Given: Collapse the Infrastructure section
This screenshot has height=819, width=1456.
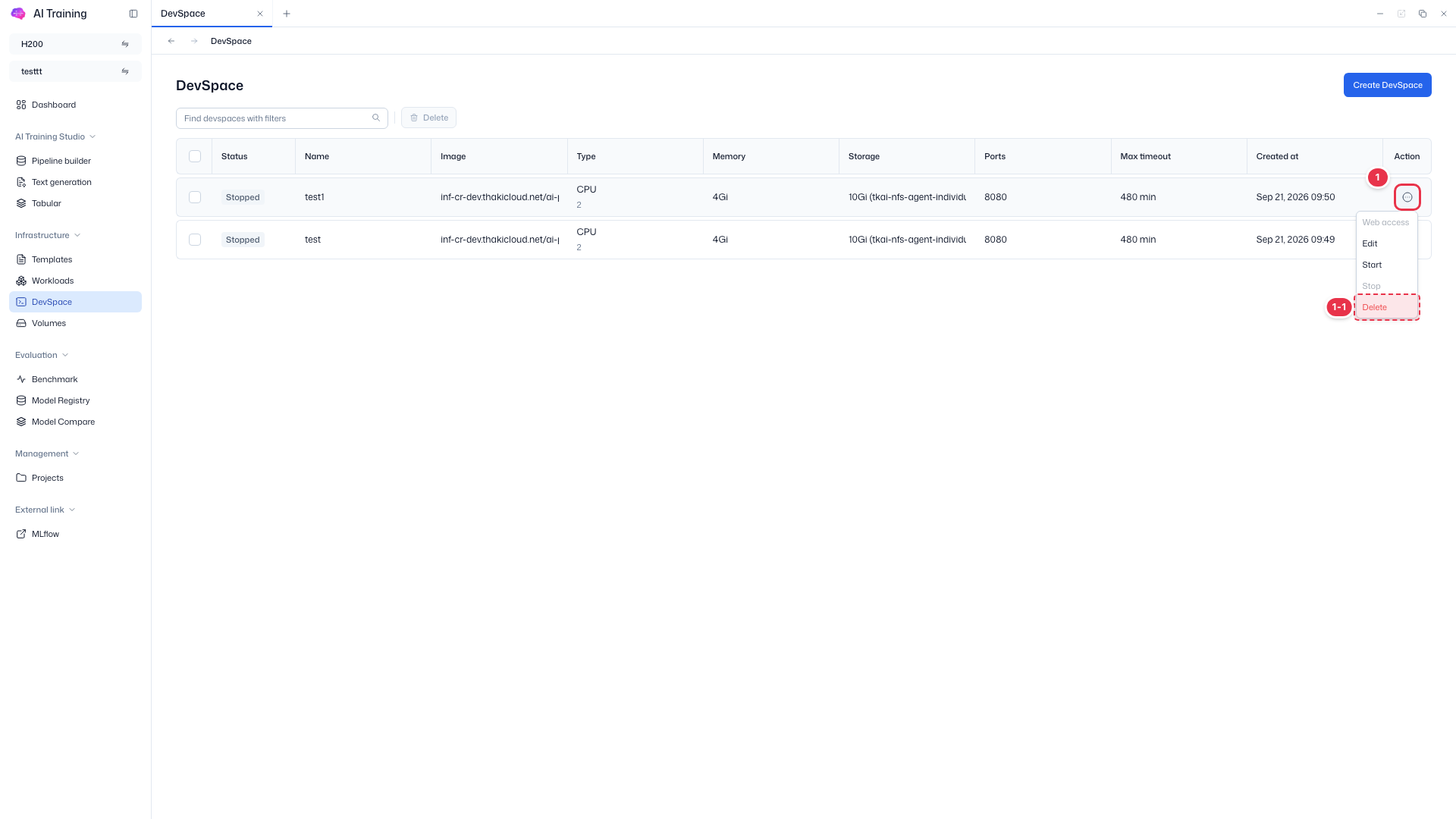Looking at the screenshot, I should point(48,235).
